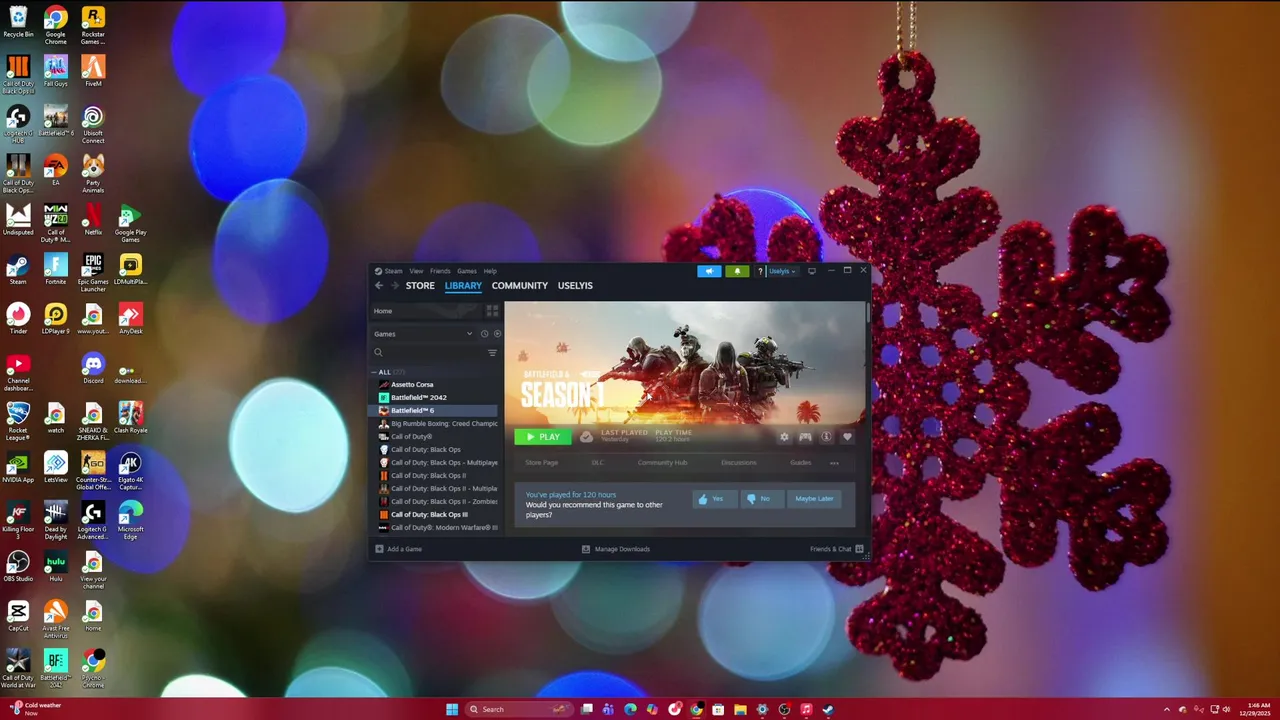Open the Guides link
Screen dimensions: 1280x720
(x=801, y=463)
